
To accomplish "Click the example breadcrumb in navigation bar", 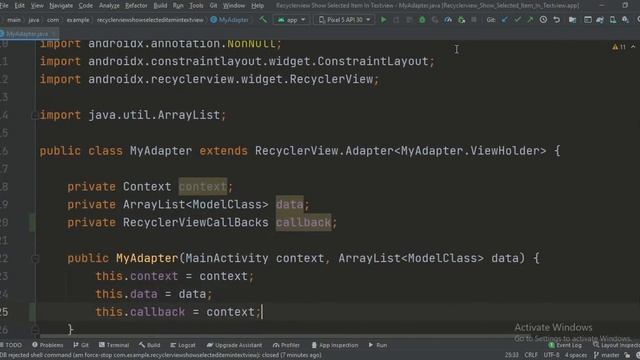I will click(78, 20).
